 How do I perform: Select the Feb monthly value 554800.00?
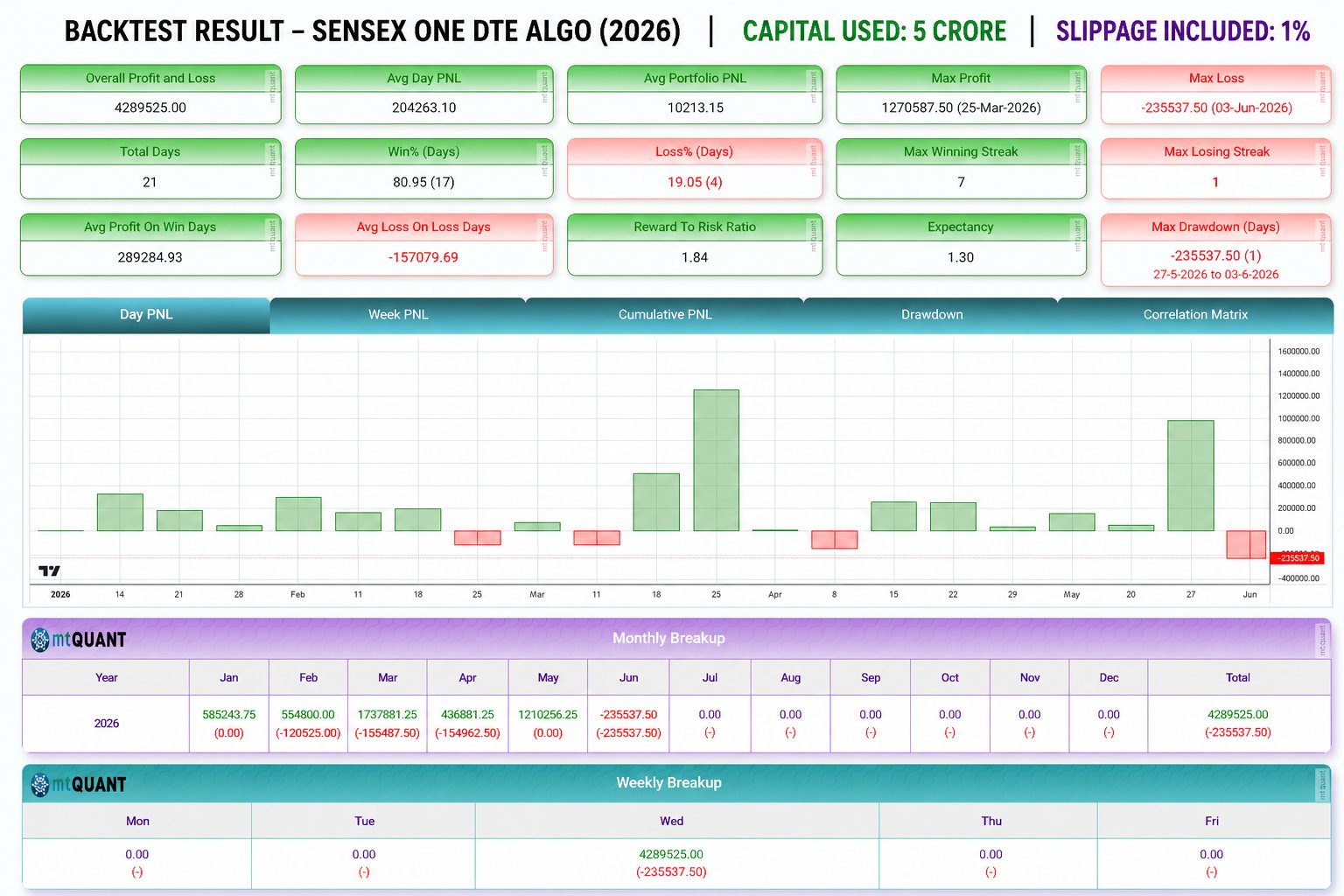pyautogui.click(x=308, y=715)
